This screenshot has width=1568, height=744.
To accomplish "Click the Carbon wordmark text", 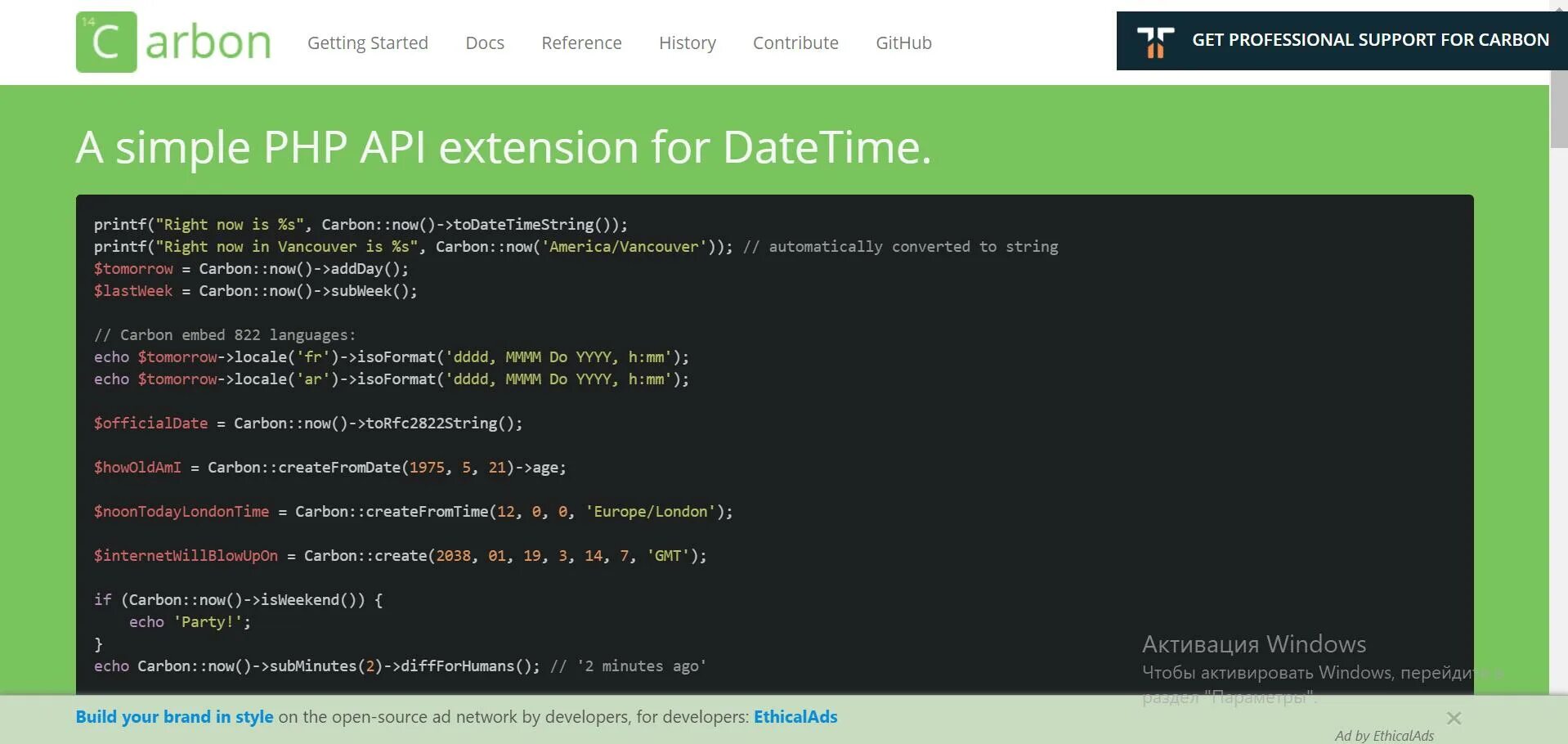I will (x=208, y=43).
